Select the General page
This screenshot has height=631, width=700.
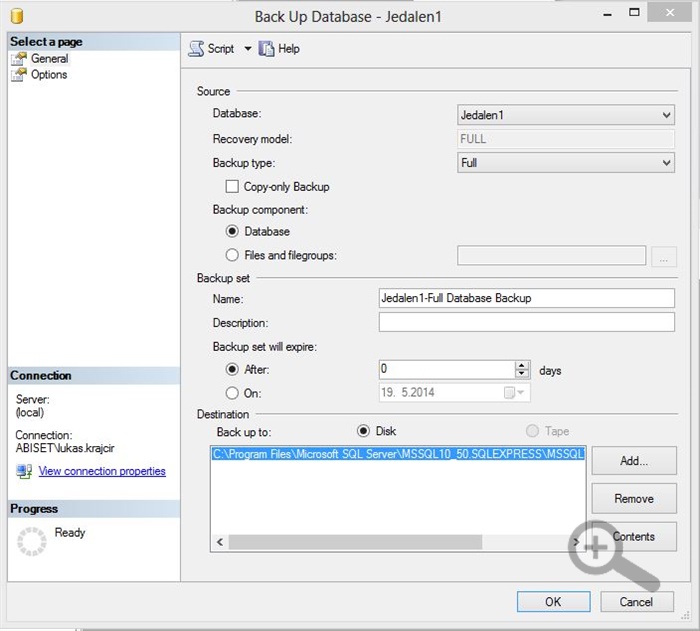tap(50, 59)
